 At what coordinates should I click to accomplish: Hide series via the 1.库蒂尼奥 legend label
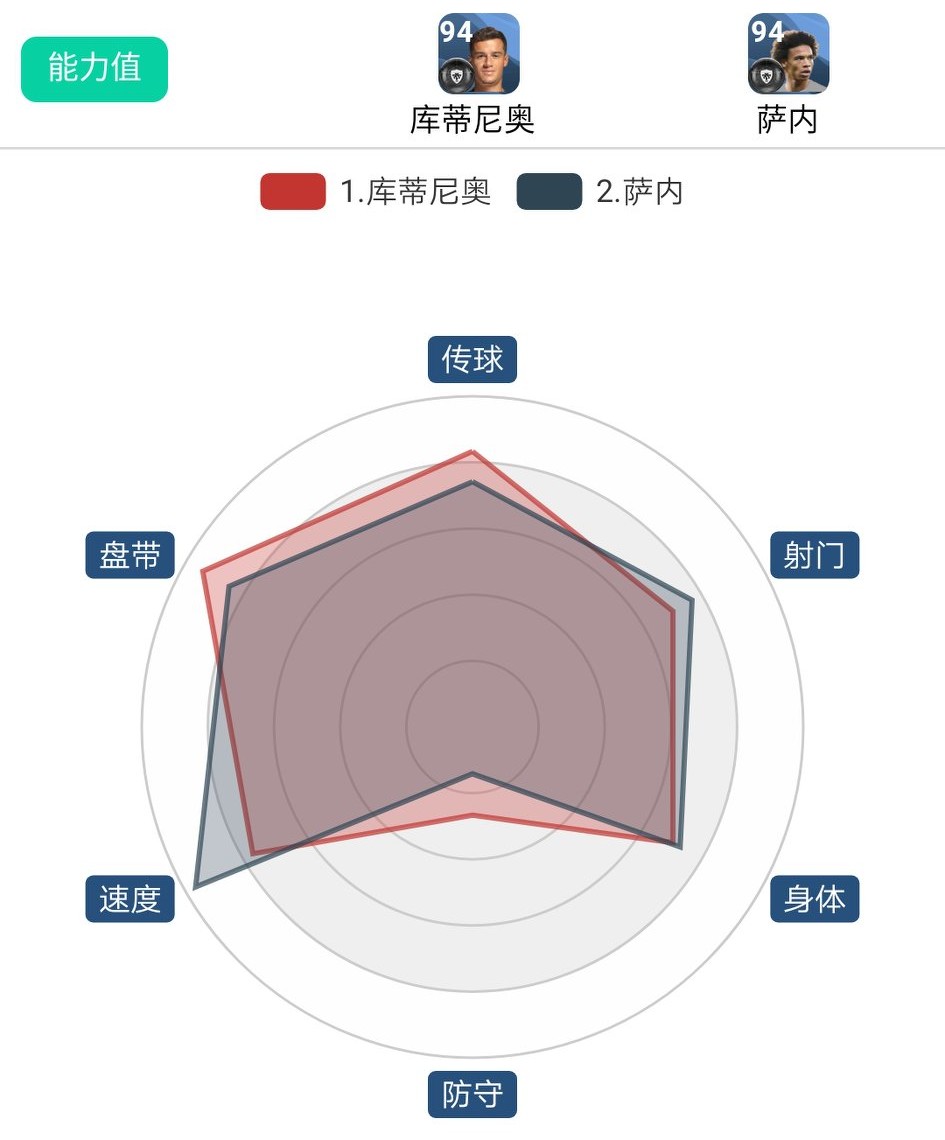click(415, 191)
